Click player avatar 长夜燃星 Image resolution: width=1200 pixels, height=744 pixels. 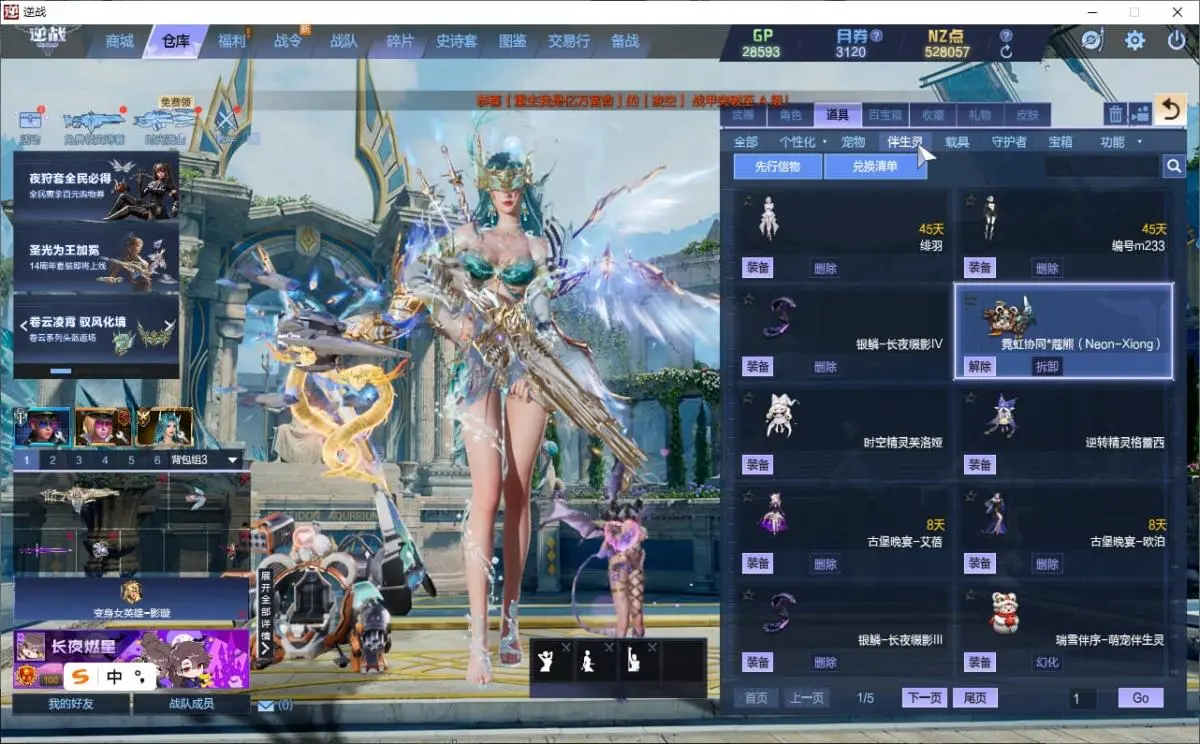pyautogui.click(x=30, y=646)
